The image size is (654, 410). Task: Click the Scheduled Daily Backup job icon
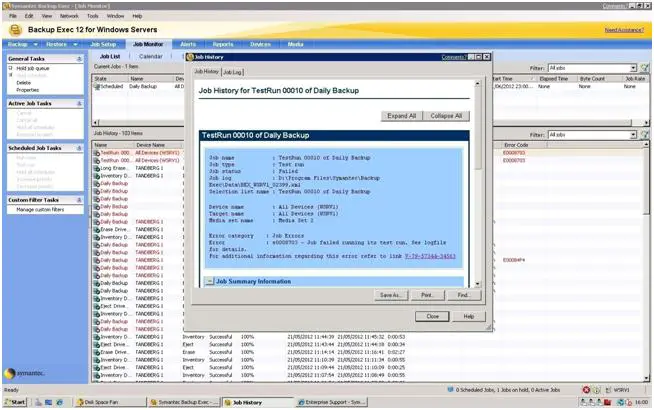[x=96, y=87]
